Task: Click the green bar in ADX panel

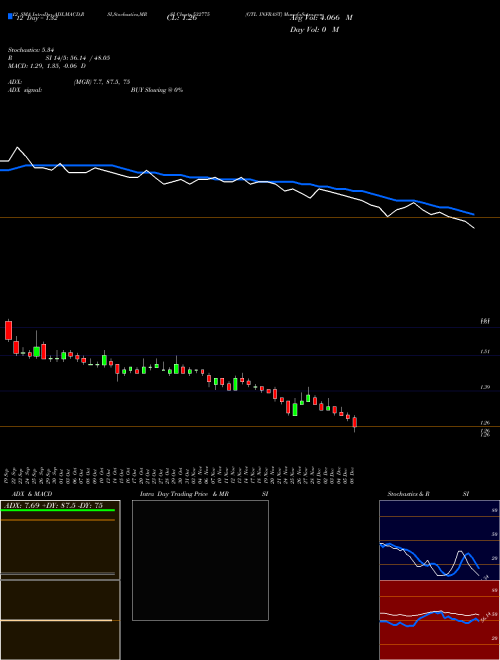Action: tap(58, 510)
